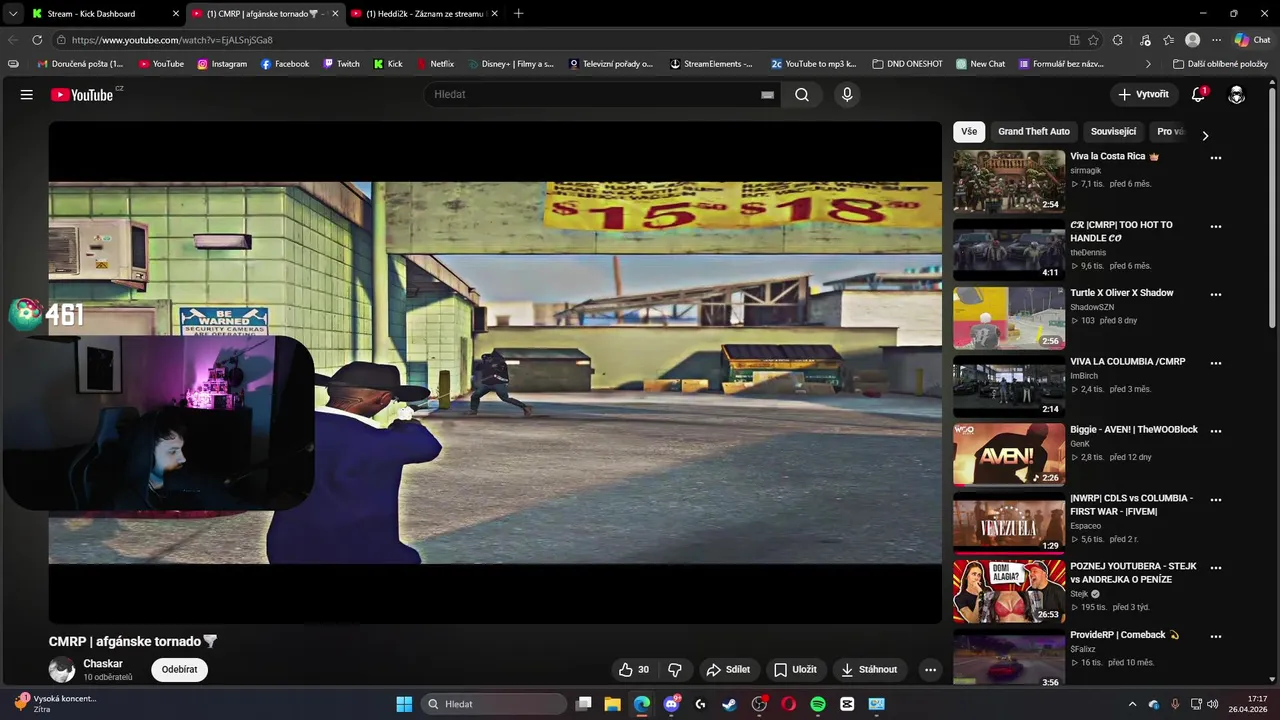Open the on-screen keyboard icon in search box
Image resolution: width=1280 pixels, height=720 pixels.
(767, 95)
